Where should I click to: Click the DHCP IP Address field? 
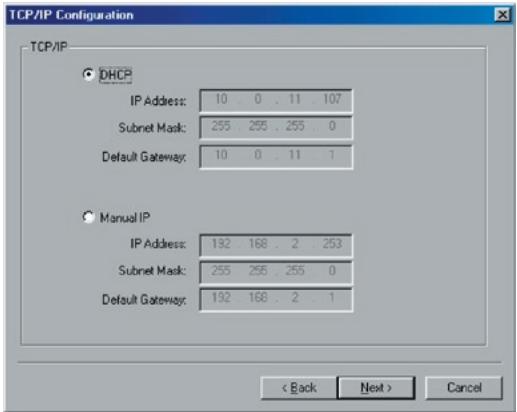click(276, 100)
